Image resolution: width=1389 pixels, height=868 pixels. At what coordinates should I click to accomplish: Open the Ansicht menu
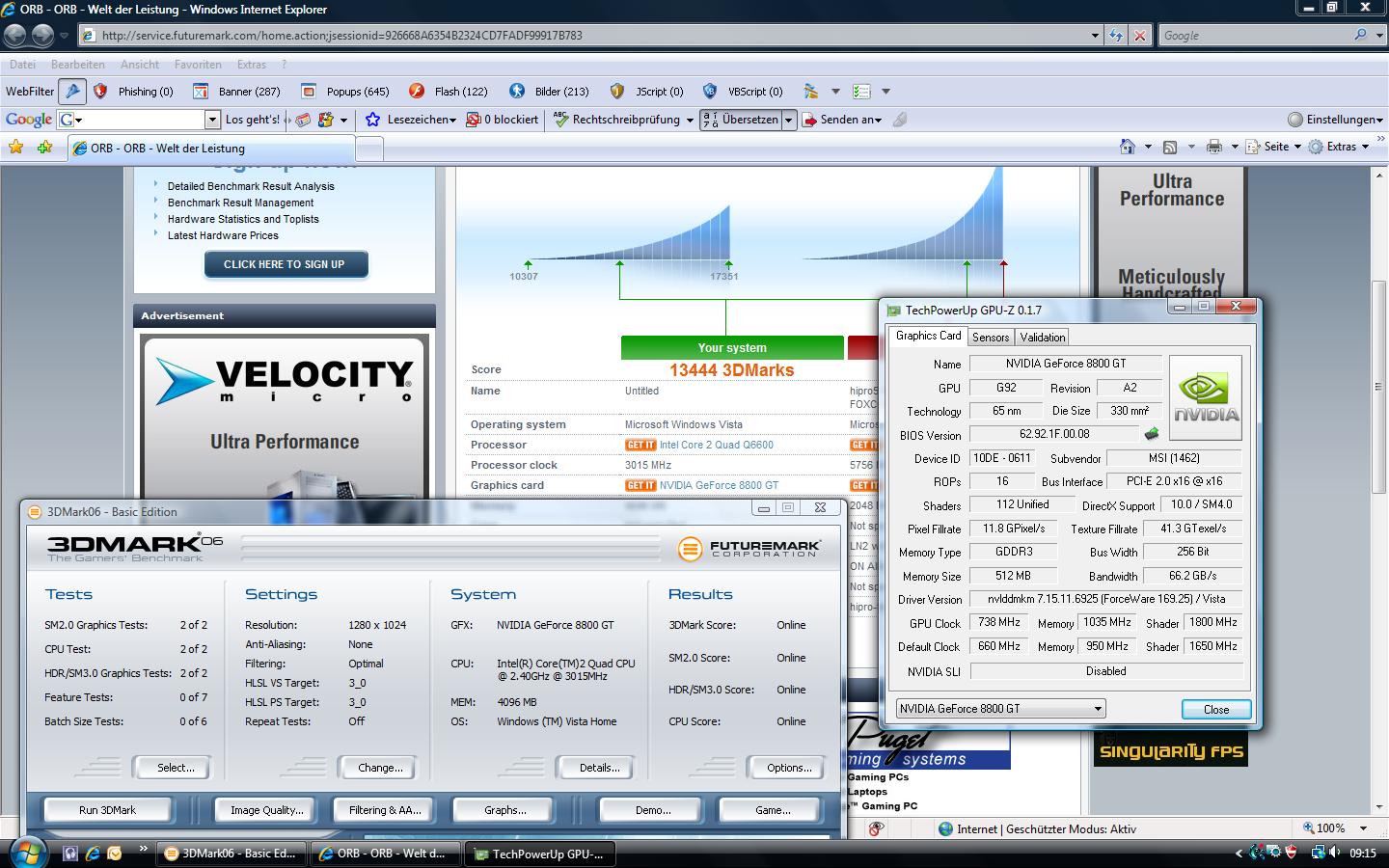coord(140,65)
